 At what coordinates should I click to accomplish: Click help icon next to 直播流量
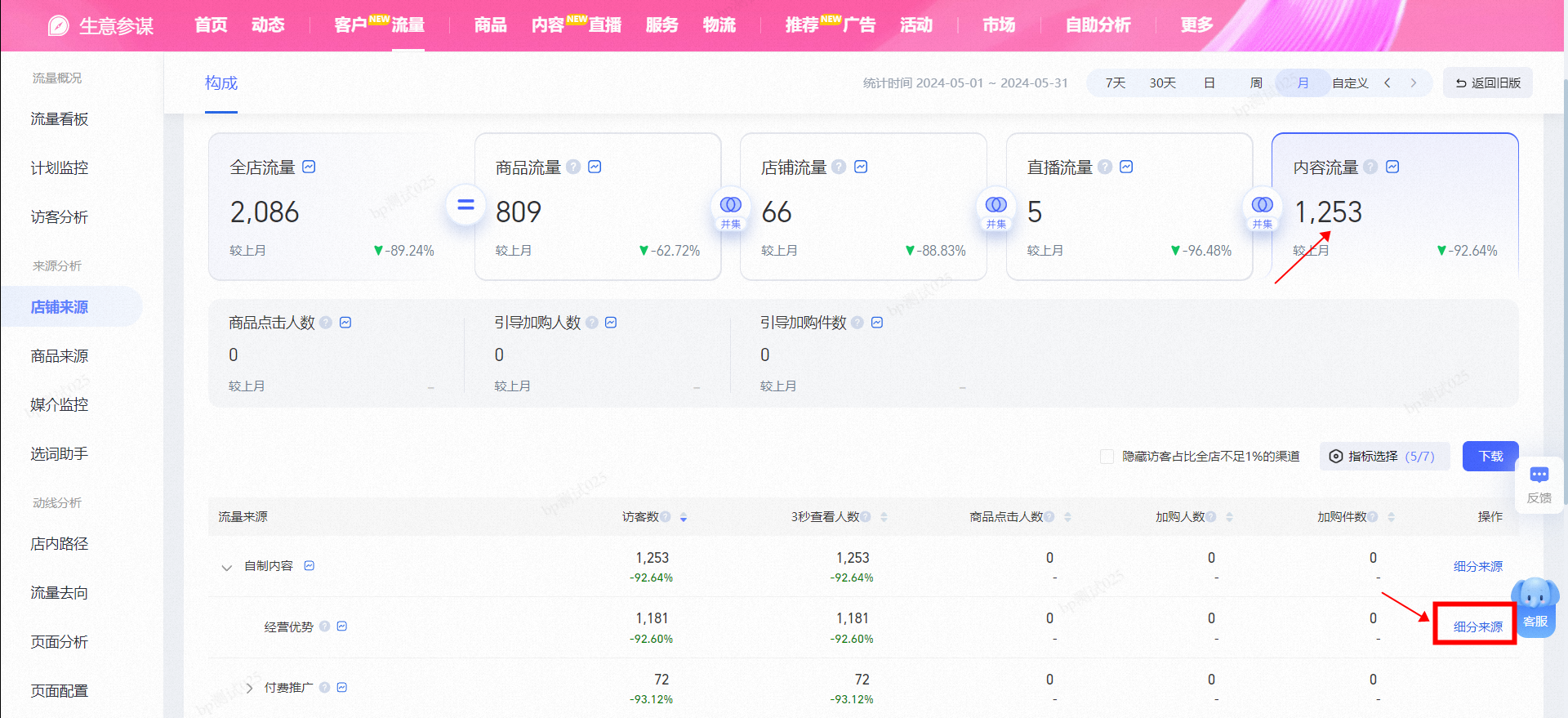[1105, 167]
